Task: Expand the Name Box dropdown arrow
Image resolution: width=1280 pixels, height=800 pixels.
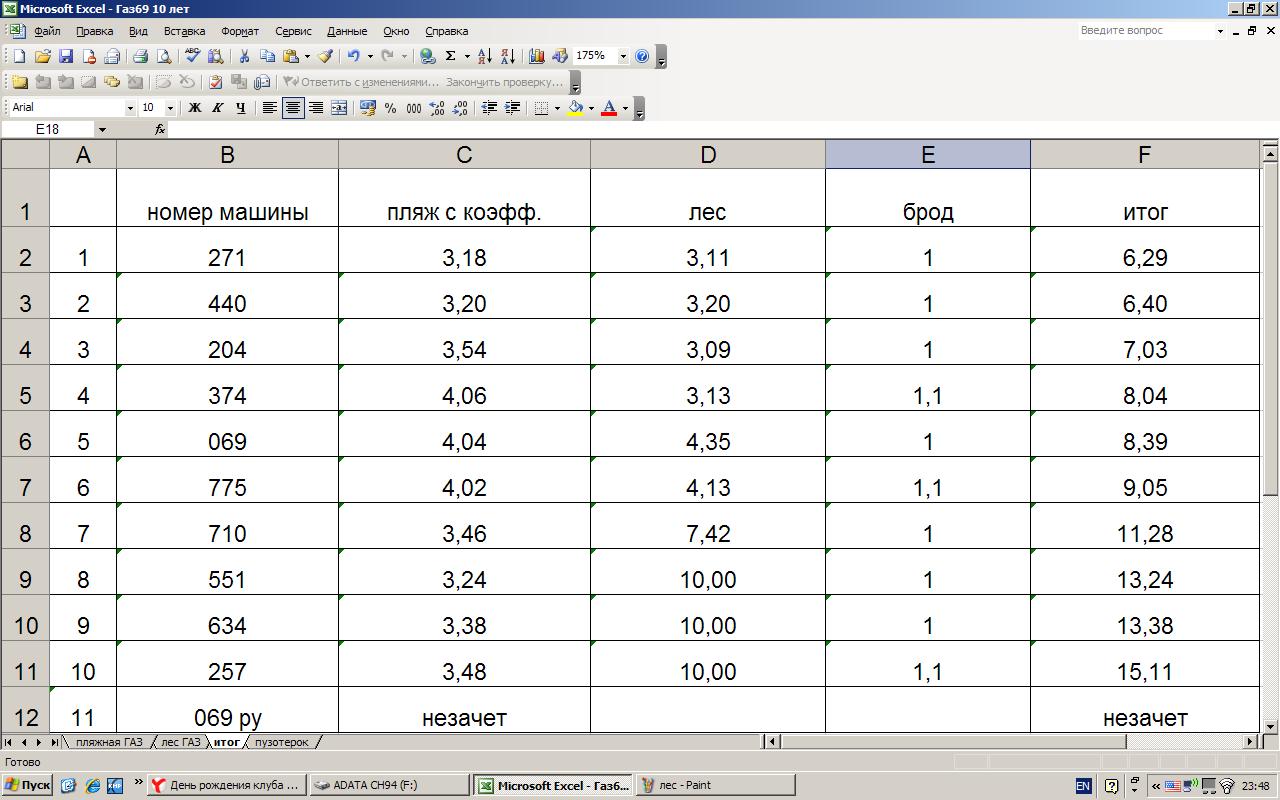Action: click(102, 130)
